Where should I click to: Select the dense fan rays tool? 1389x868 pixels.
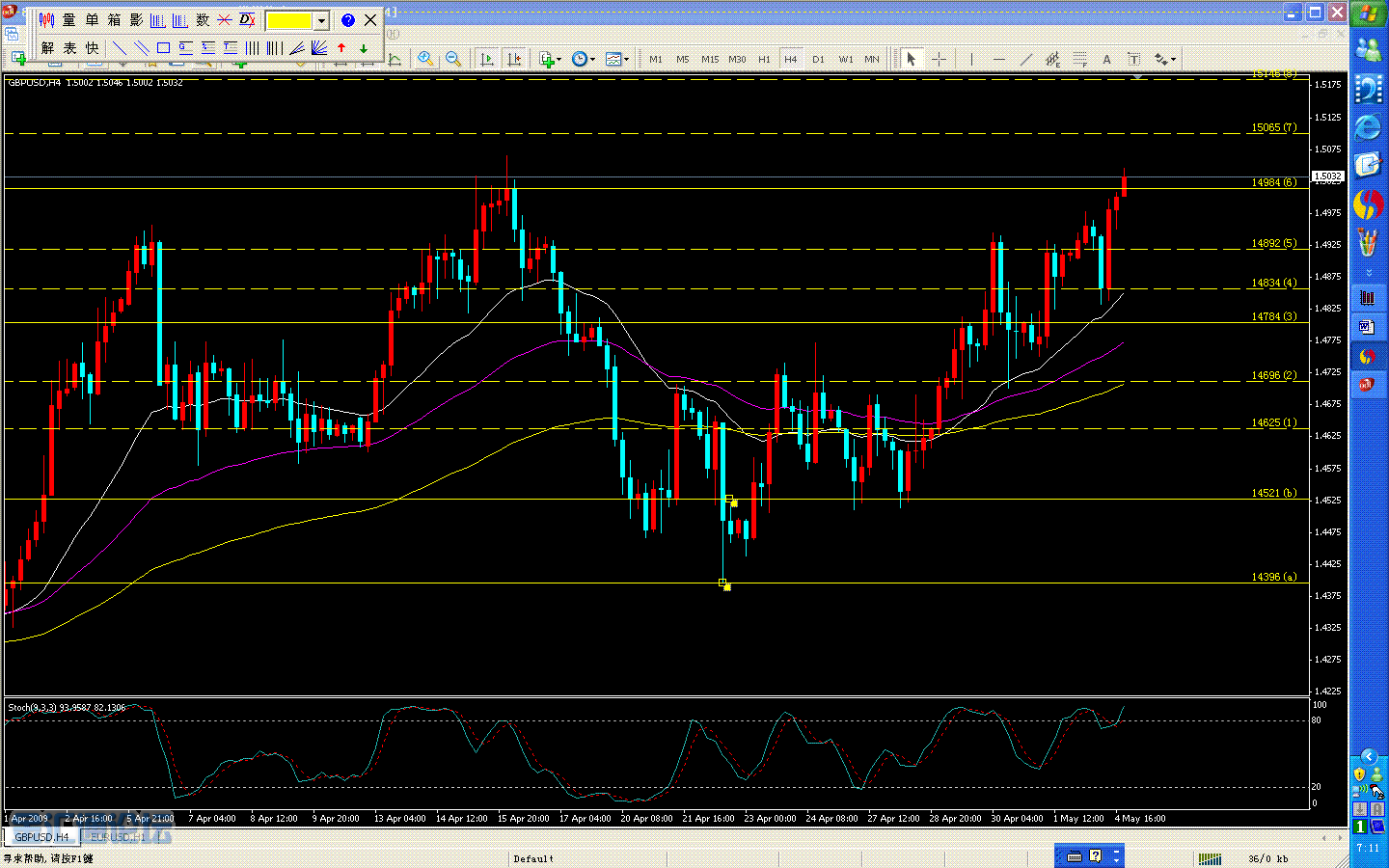pyautogui.click(x=319, y=48)
